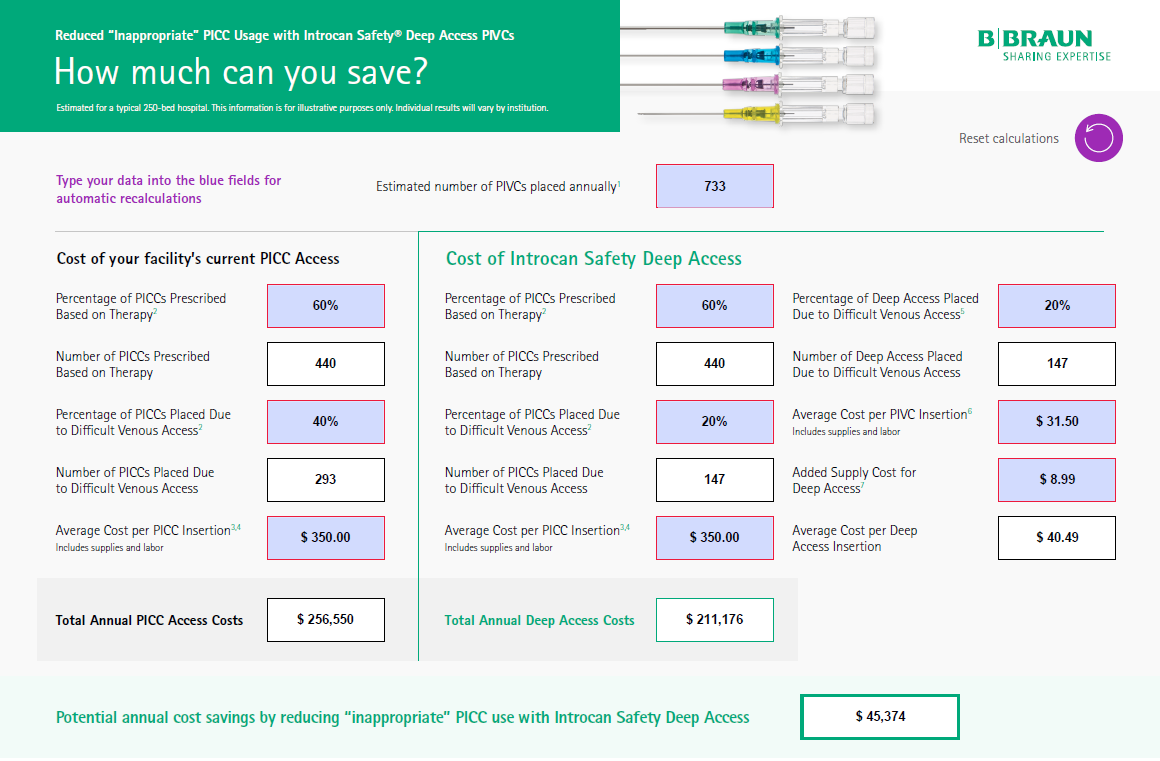Click the "Cost of Introcan Safety Deep Access" heading

point(593,259)
